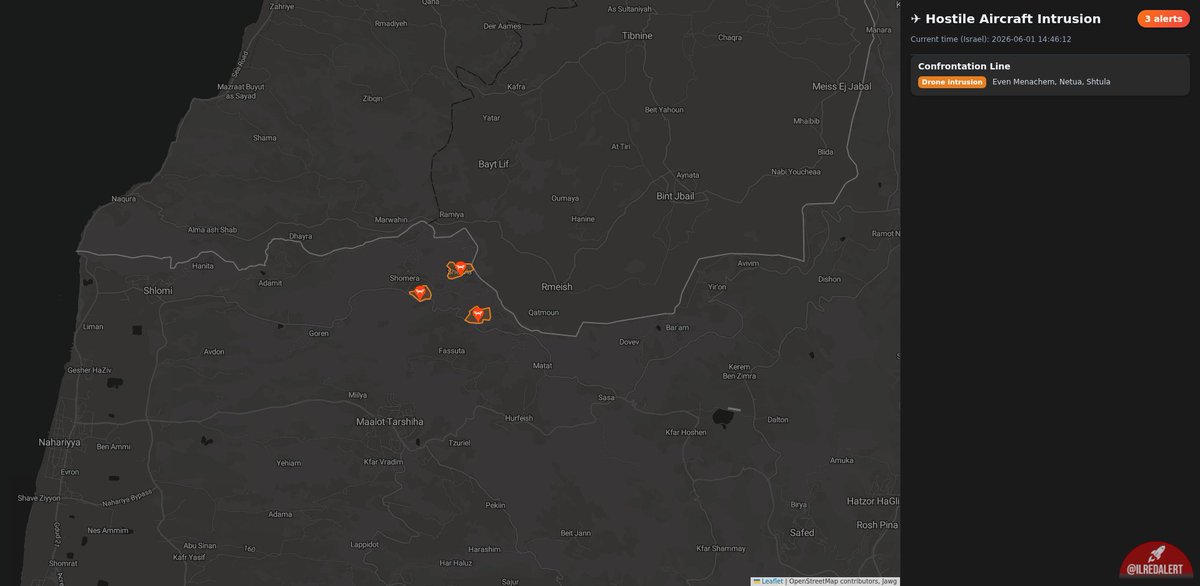This screenshot has width=1200, height=586.
Task: Click the "Alma ash Shab" map label
Action: coord(212,230)
